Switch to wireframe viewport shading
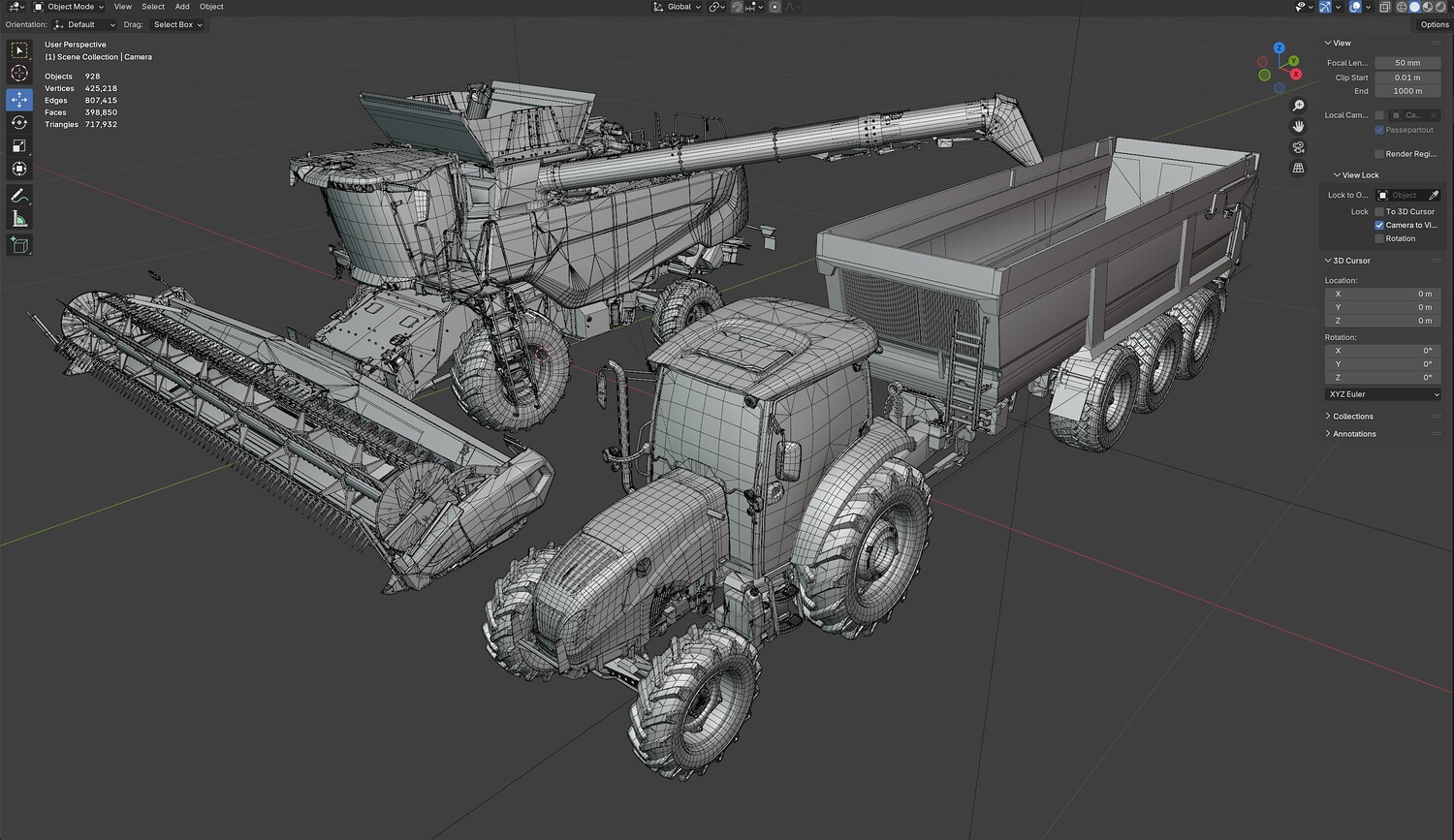The image size is (1454, 840). [1402, 7]
